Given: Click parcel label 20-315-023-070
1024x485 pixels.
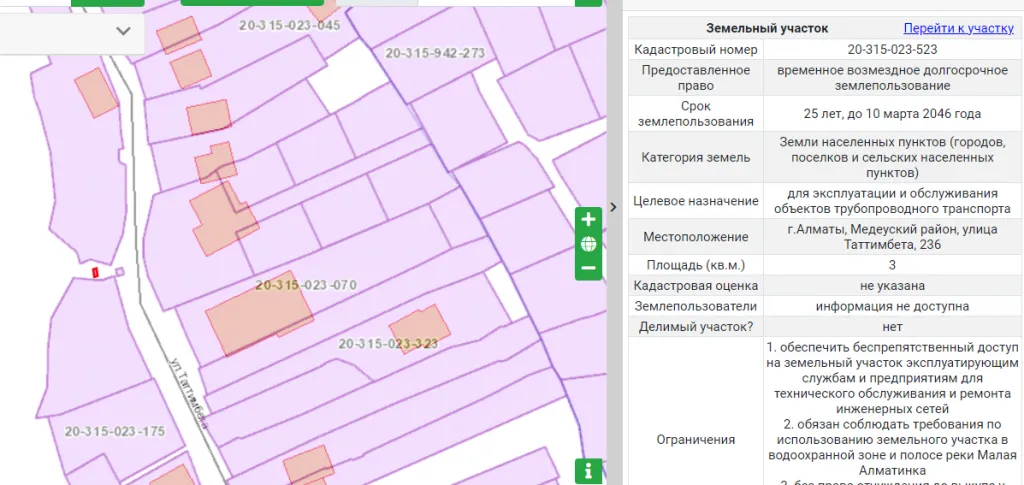Looking at the screenshot, I should point(306,285).
